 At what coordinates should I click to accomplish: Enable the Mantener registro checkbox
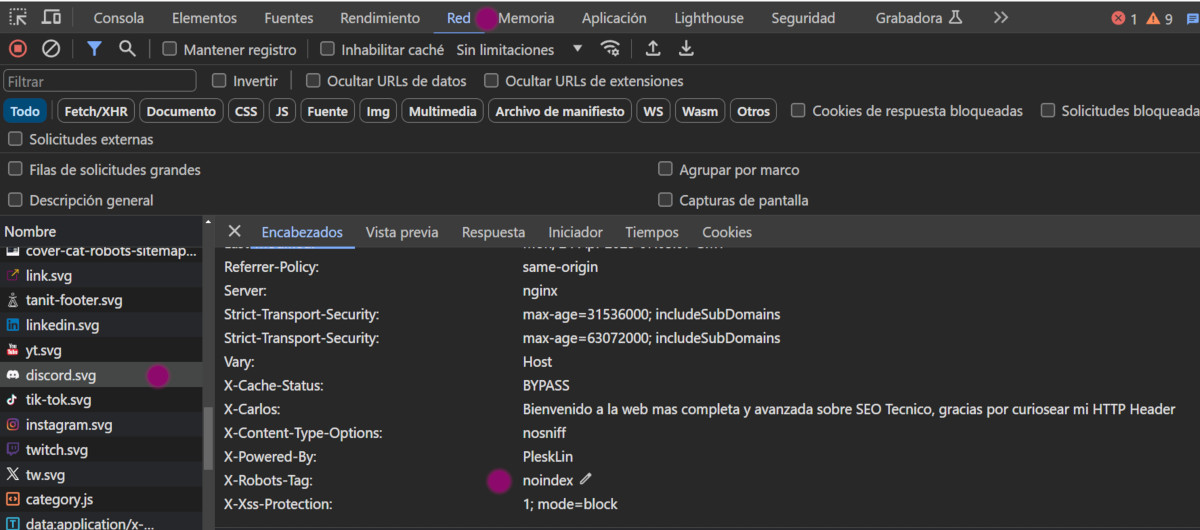pos(170,49)
